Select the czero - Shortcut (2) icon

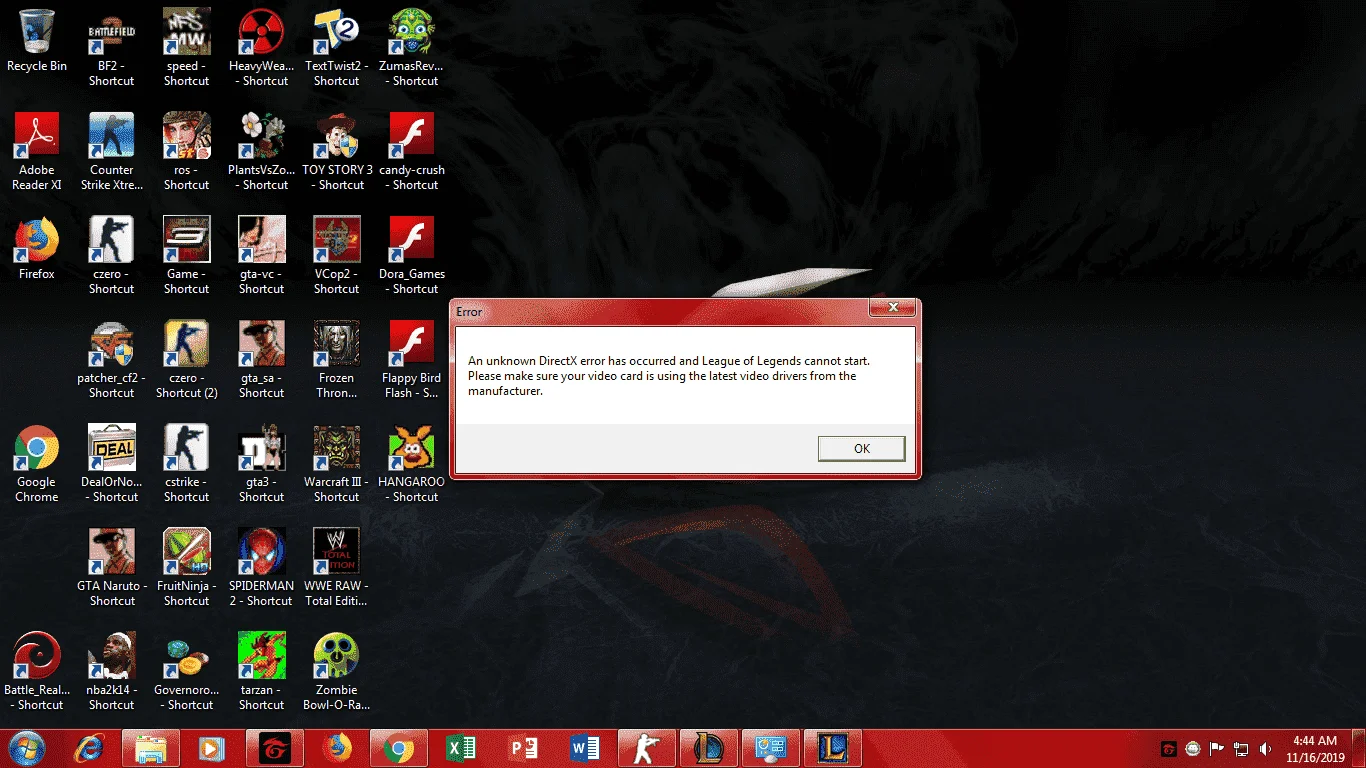pos(186,360)
